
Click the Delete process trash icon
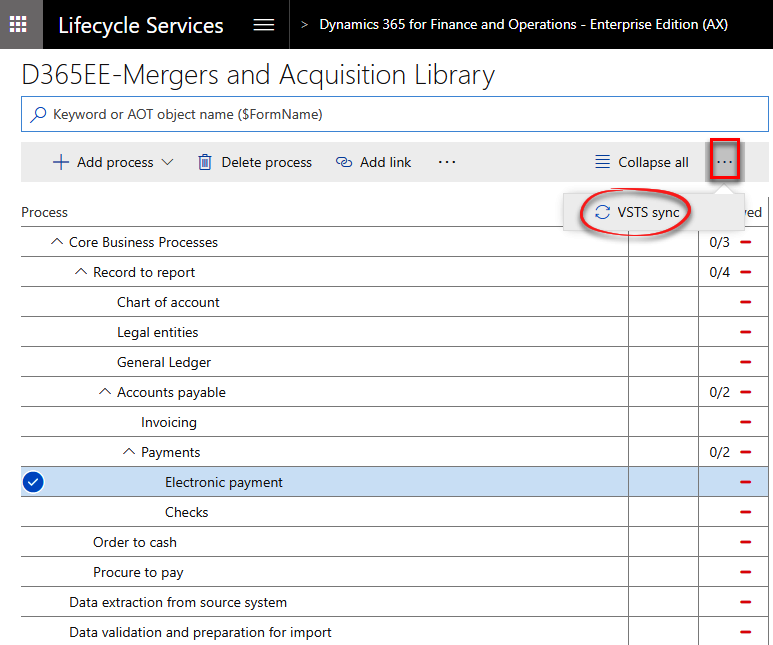(205, 162)
